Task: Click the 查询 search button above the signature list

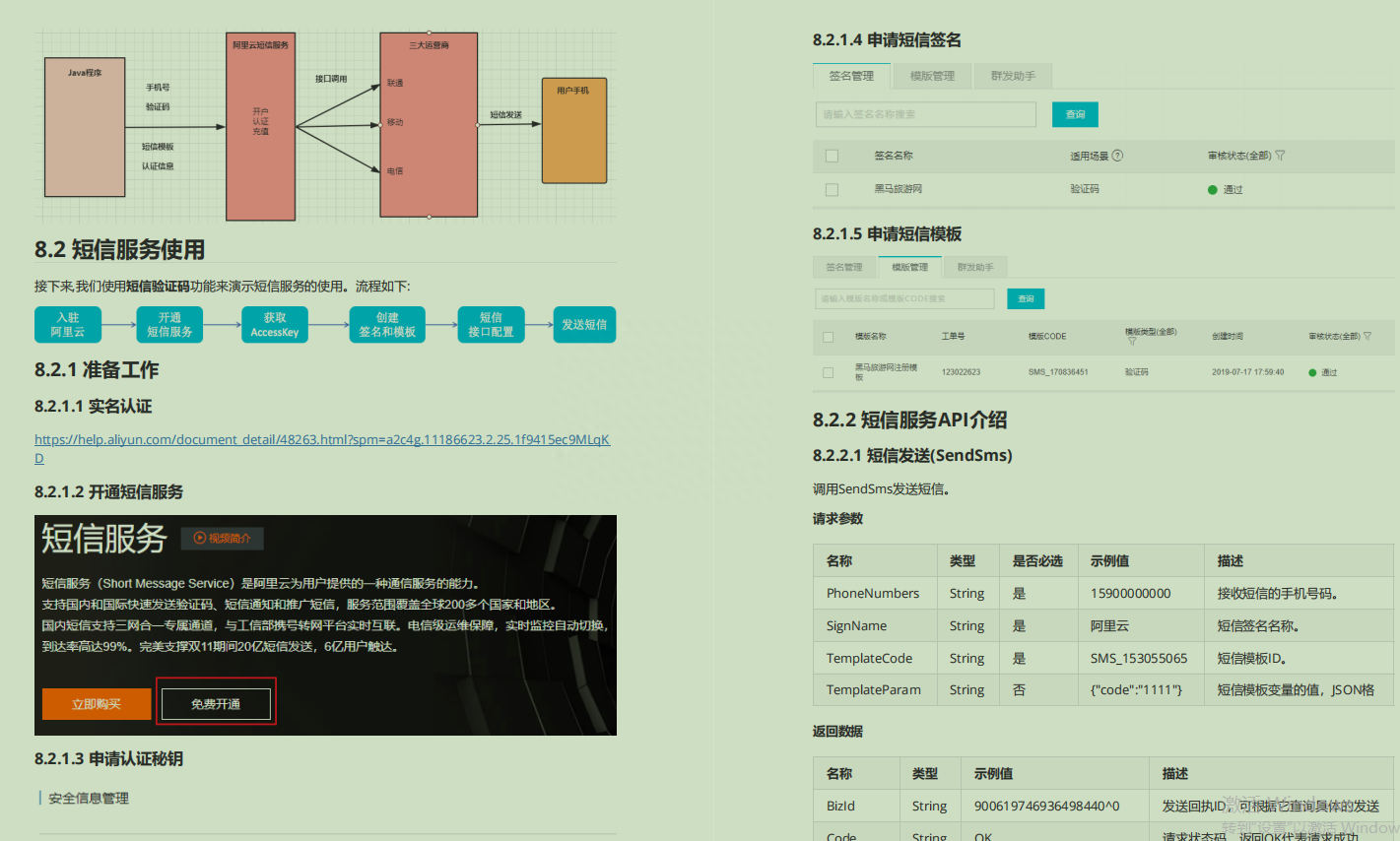Action: [x=1075, y=113]
